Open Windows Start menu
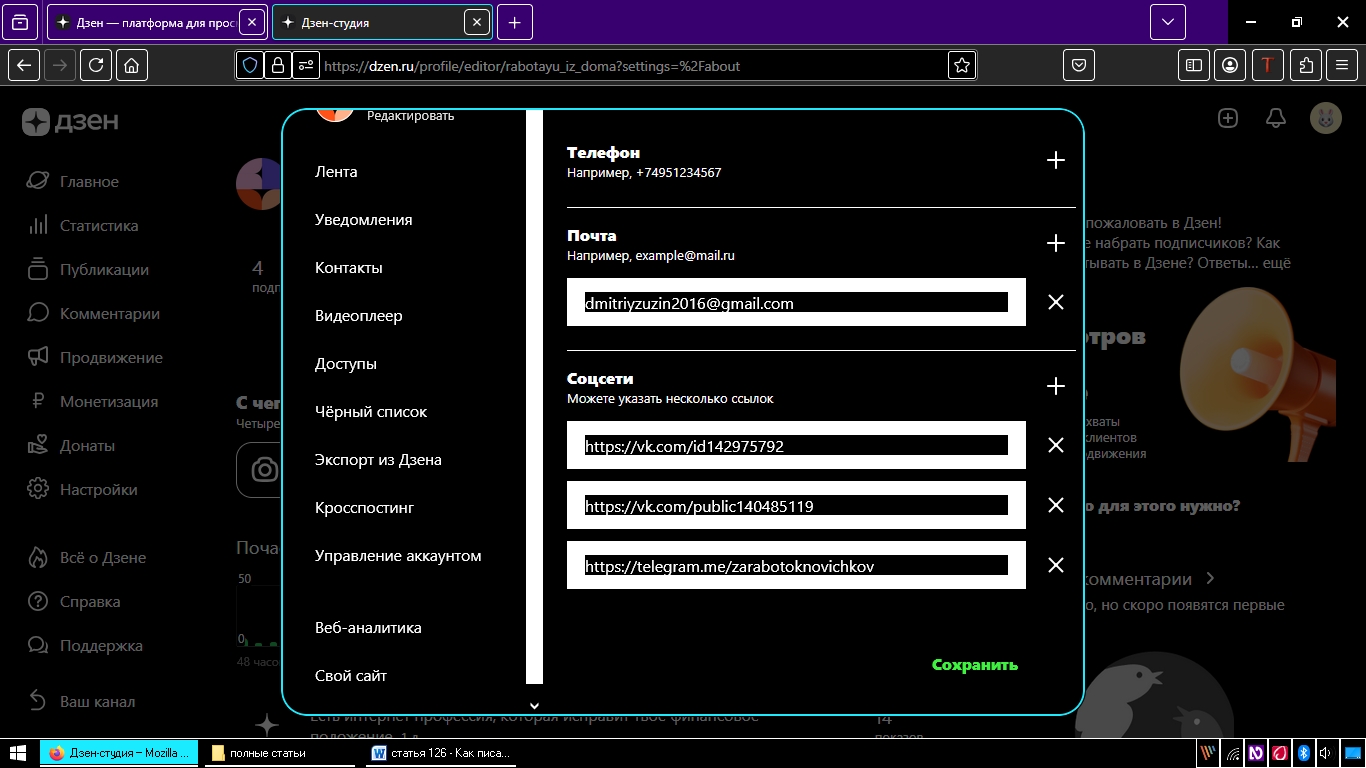This screenshot has height=768, width=1366. pyautogui.click(x=18, y=753)
